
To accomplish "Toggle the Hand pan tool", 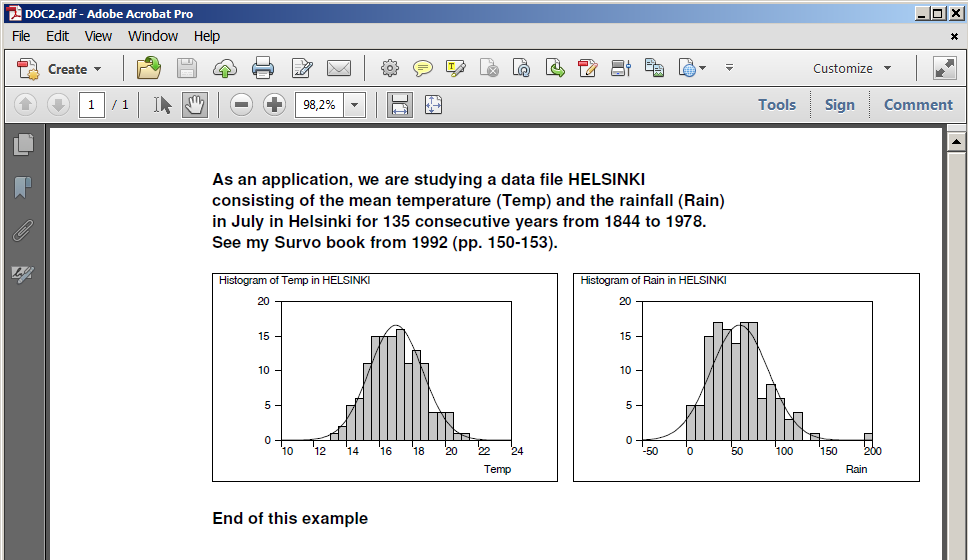I will (194, 105).
